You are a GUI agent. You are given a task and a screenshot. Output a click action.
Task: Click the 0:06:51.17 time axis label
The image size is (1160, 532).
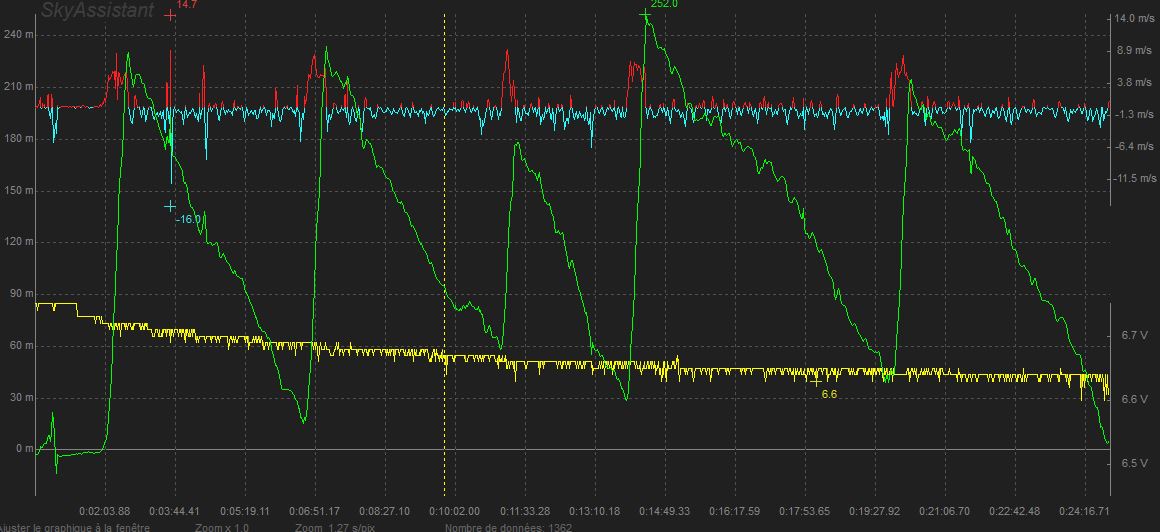tap(315, 511)
